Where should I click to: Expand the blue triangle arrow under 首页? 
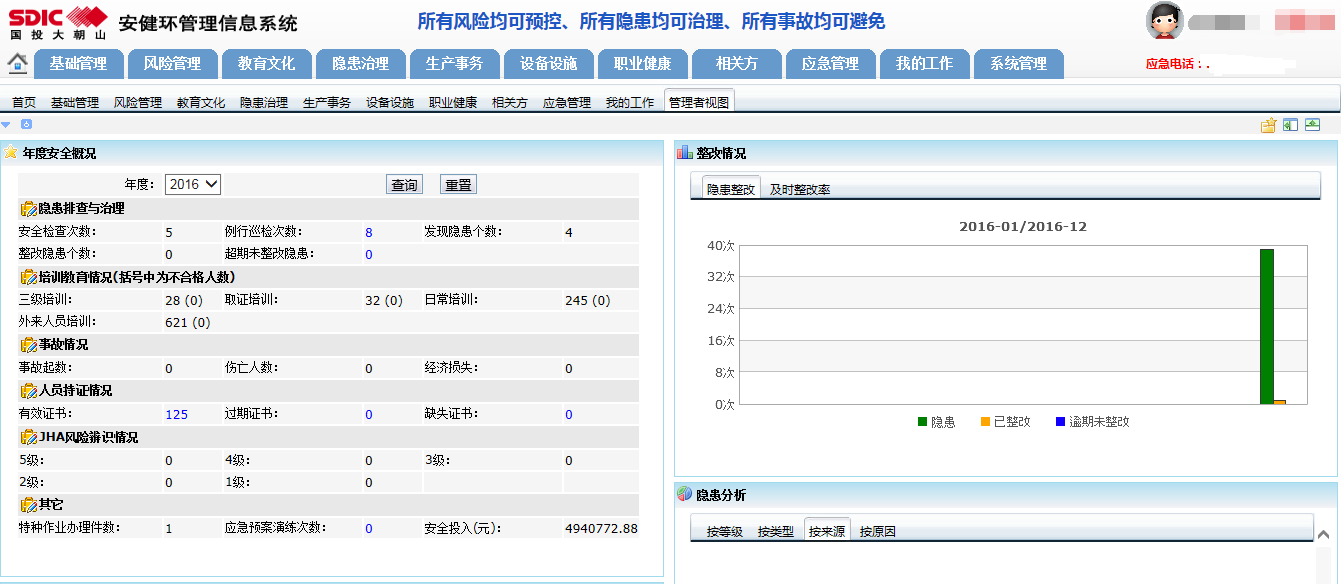[x=6, y=124]
